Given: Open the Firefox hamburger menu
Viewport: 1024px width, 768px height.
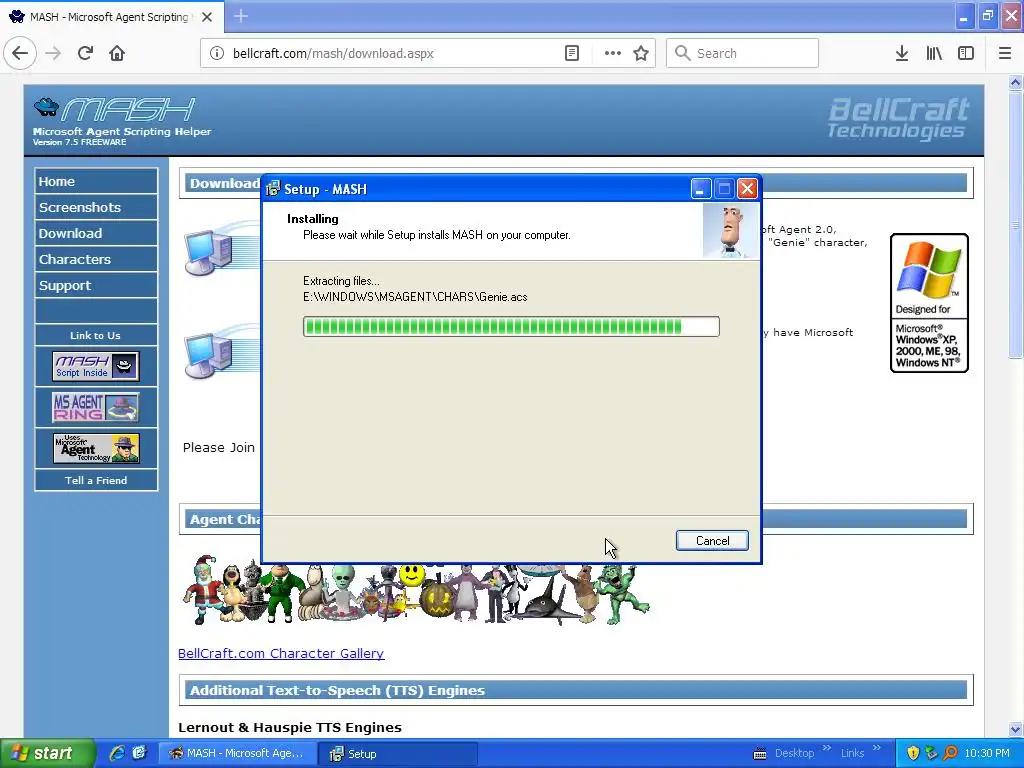Looking at the screenshot, I should (x=1005, y=53).
